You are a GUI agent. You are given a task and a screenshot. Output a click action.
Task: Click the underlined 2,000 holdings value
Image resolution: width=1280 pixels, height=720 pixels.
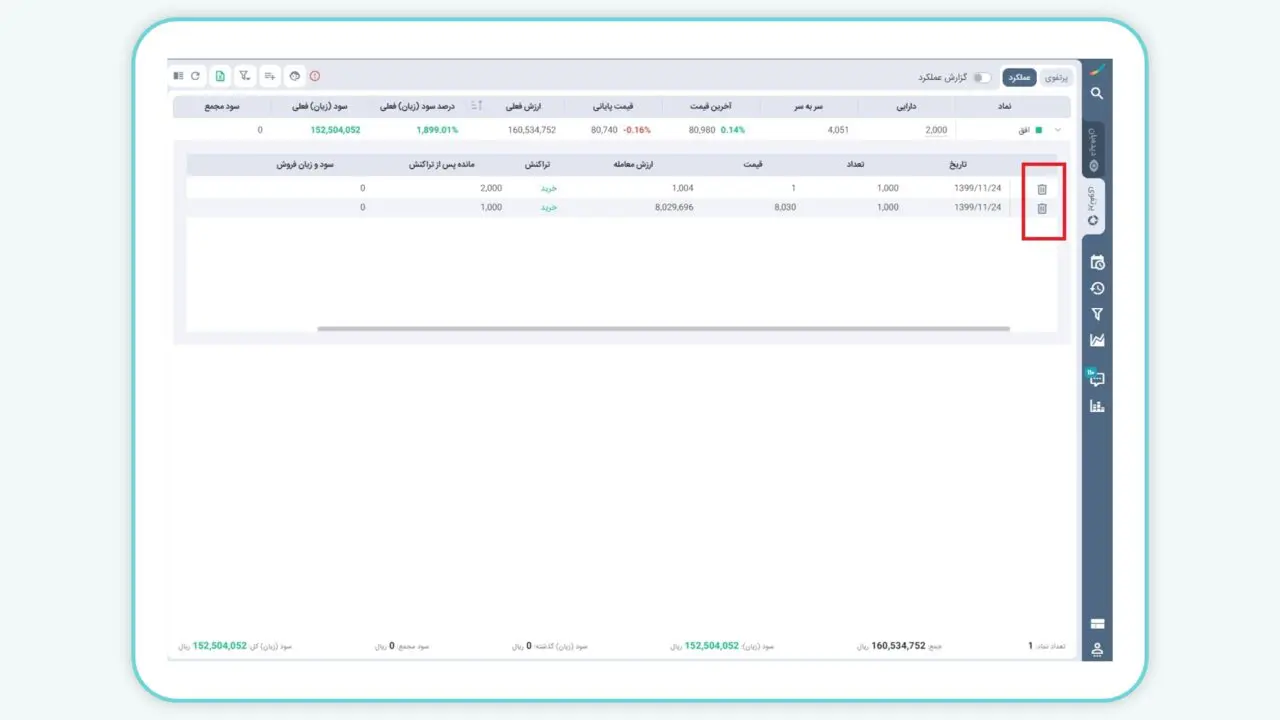coord(936,130)
